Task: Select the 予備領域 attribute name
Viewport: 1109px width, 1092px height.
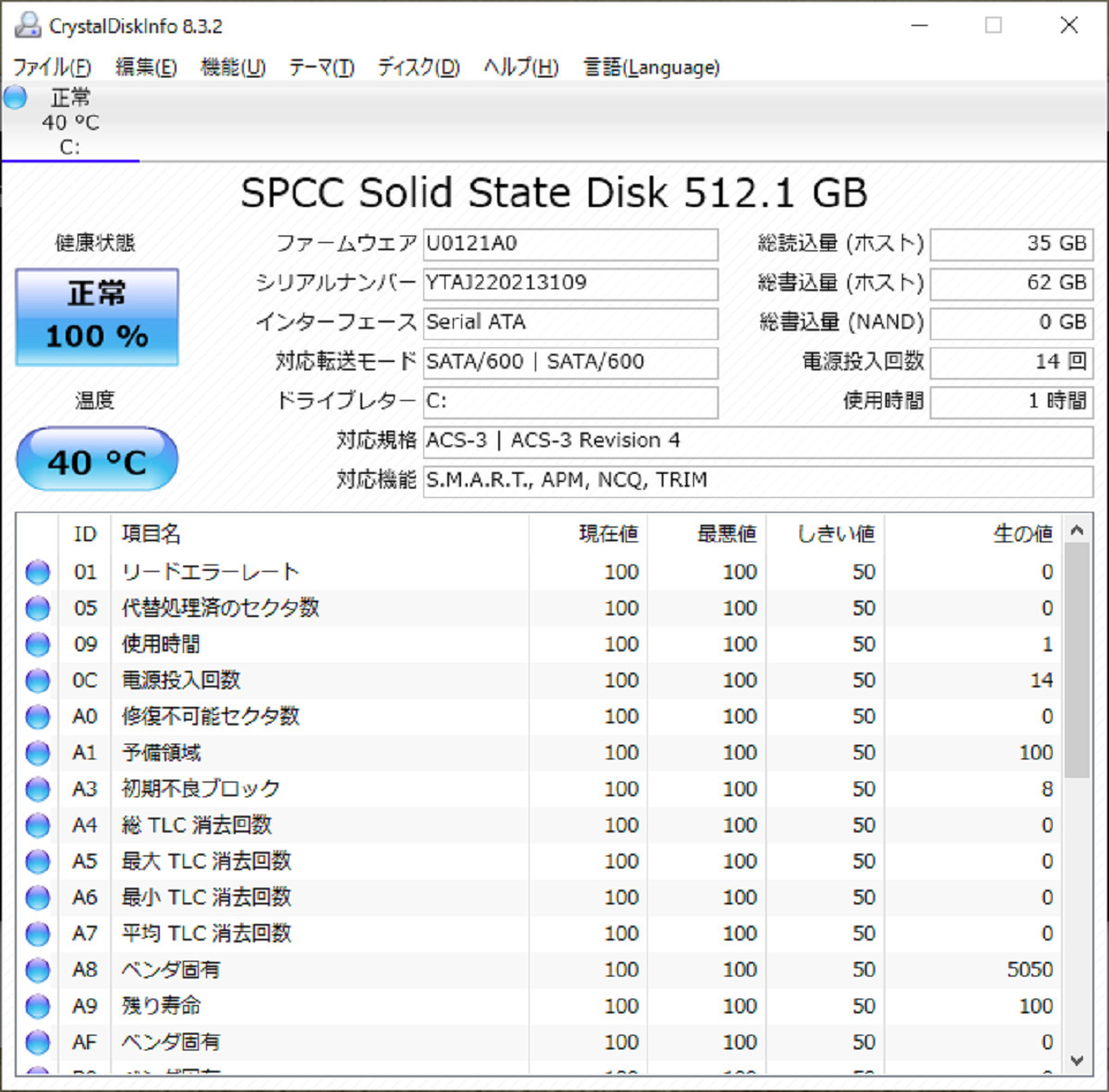Action: [x=162, y=753]
